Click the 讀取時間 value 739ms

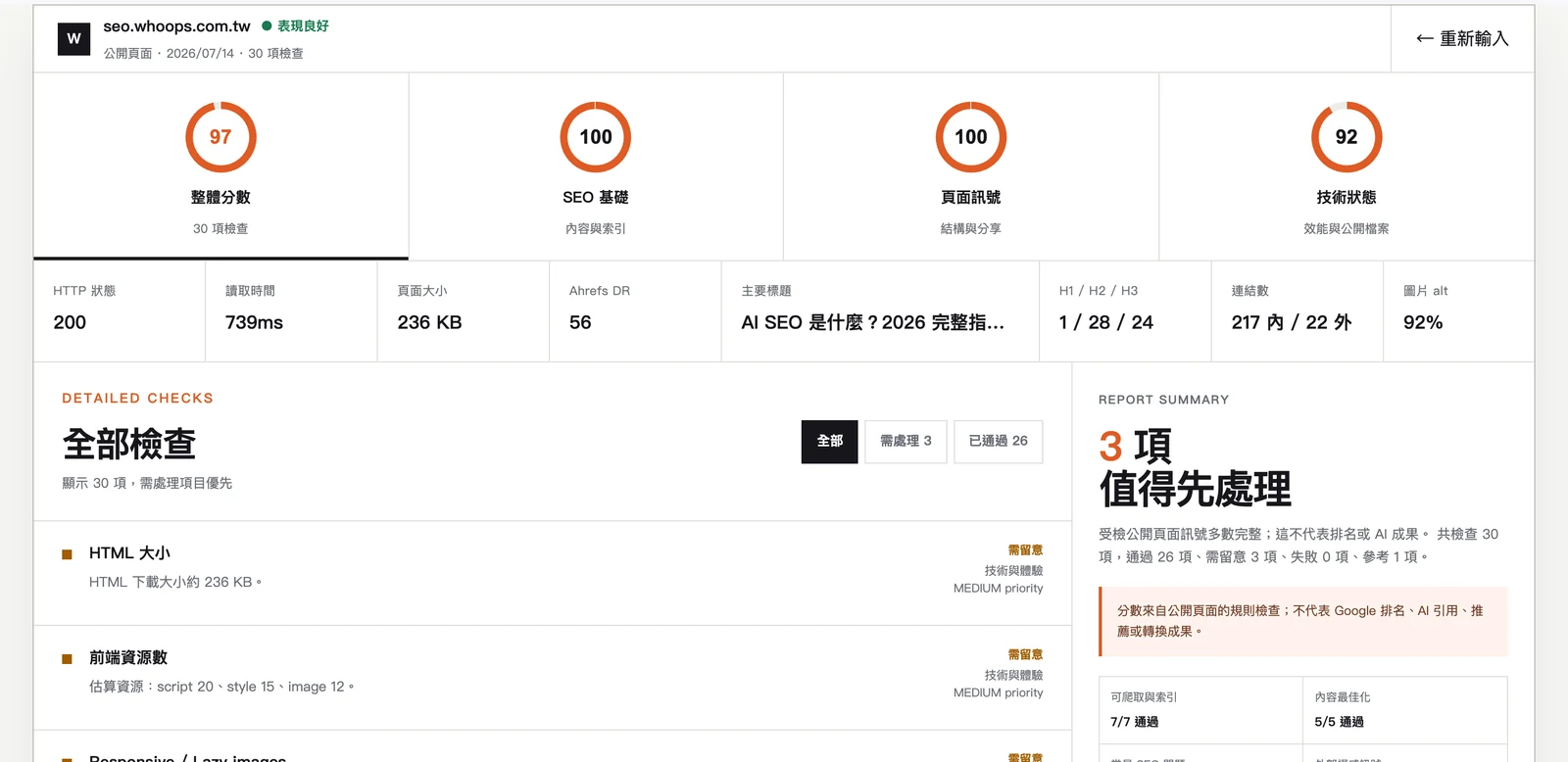coord(254,322)
